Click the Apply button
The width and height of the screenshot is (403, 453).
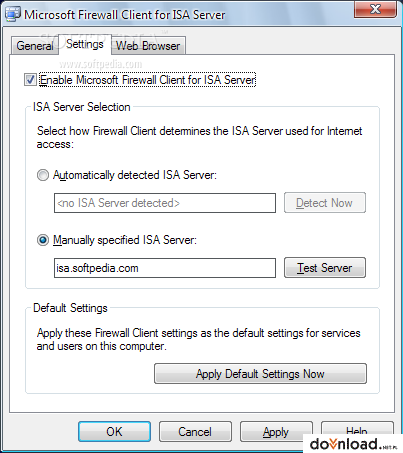(275, 430)
